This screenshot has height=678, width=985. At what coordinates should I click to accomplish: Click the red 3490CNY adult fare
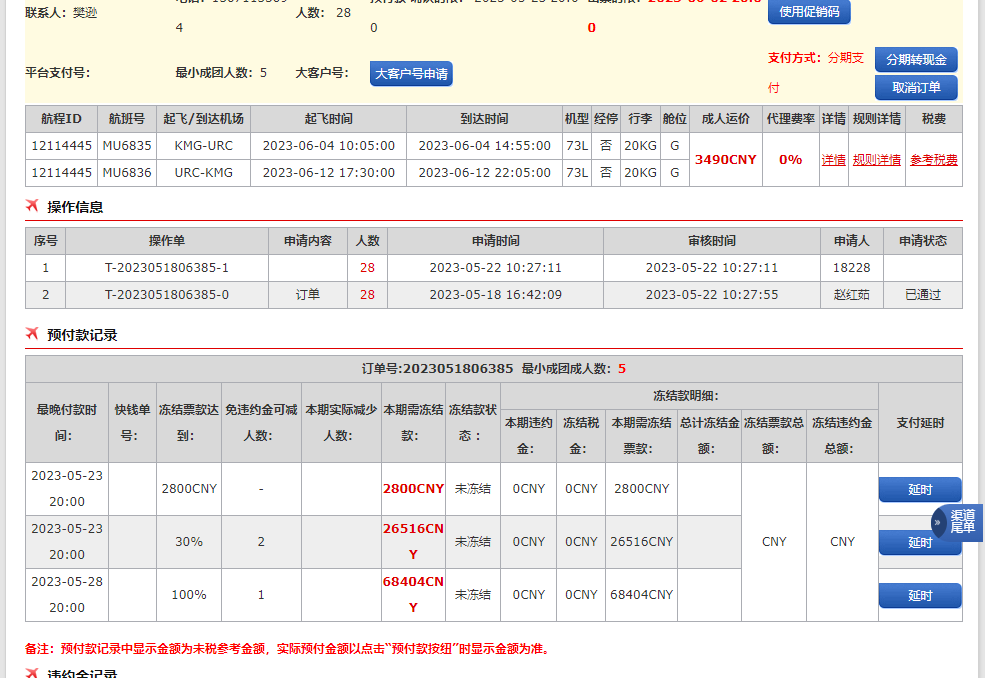(725, 160)
